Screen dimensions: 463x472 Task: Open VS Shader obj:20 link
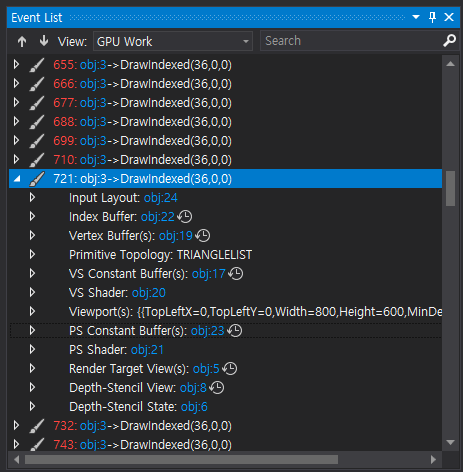click(x=149, y=293)
